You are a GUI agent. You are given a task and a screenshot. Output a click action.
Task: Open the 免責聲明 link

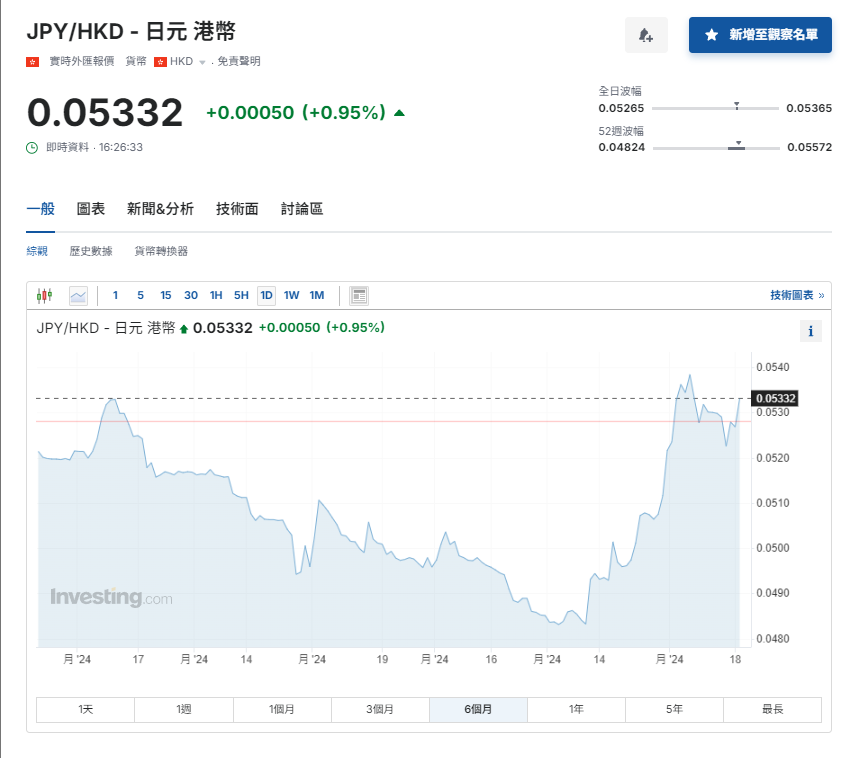point(239,61)
